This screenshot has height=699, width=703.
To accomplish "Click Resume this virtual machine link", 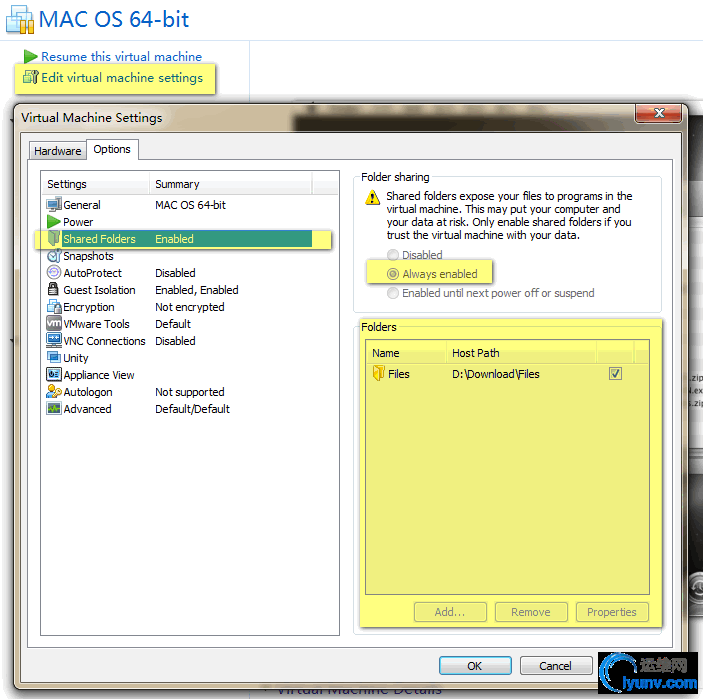I will [122, 56].
